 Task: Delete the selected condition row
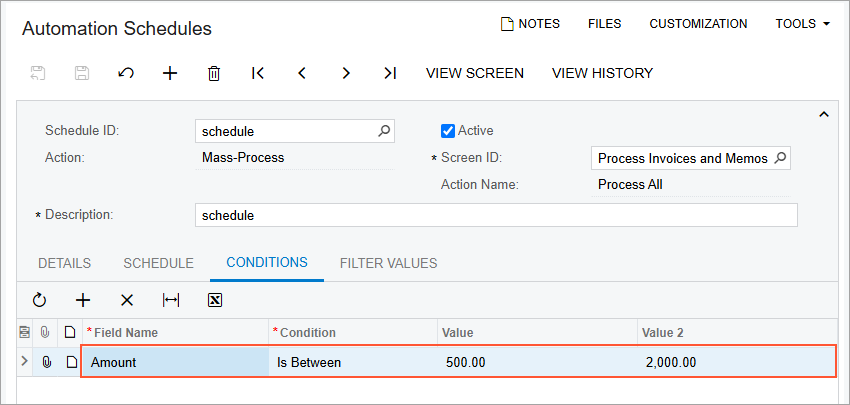point(127,300)
